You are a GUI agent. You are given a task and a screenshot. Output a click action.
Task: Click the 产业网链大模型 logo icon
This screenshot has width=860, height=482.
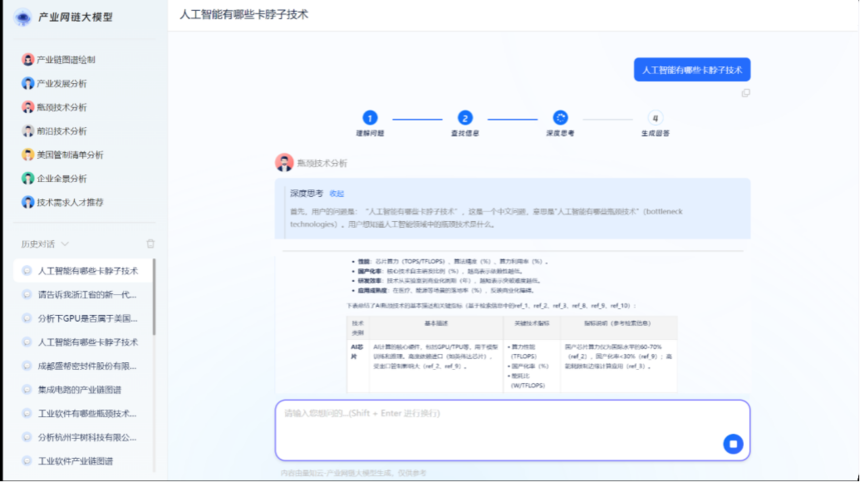(23, 18)
